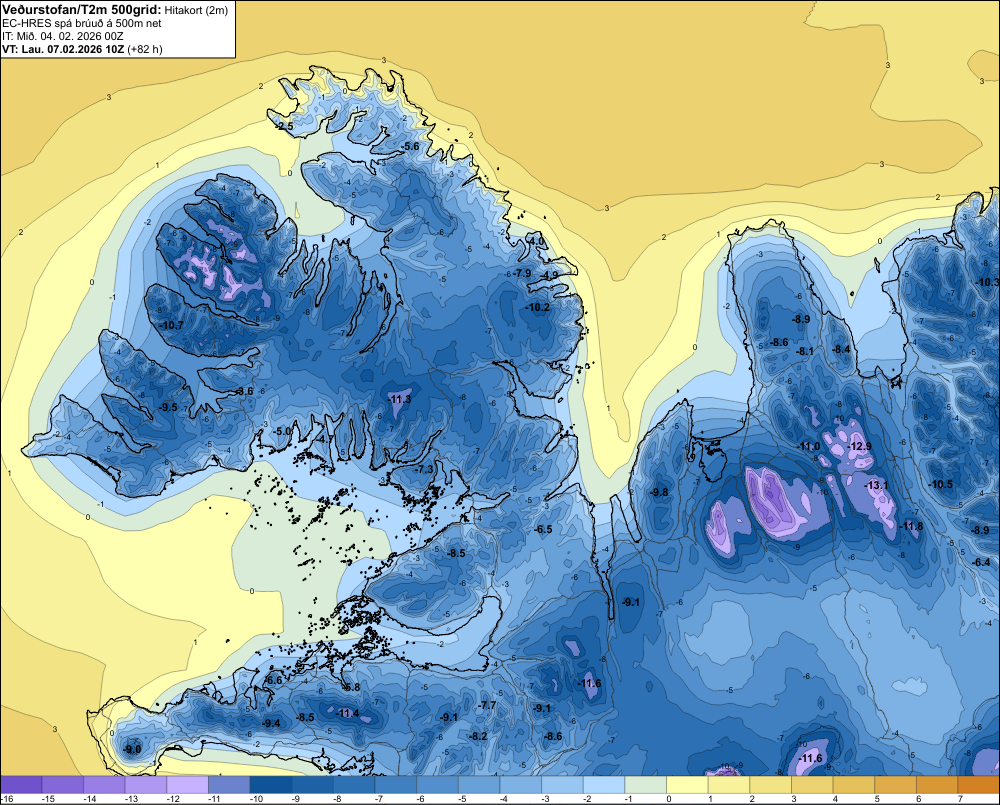Click the legend swatch between -5 and -4

479,784
